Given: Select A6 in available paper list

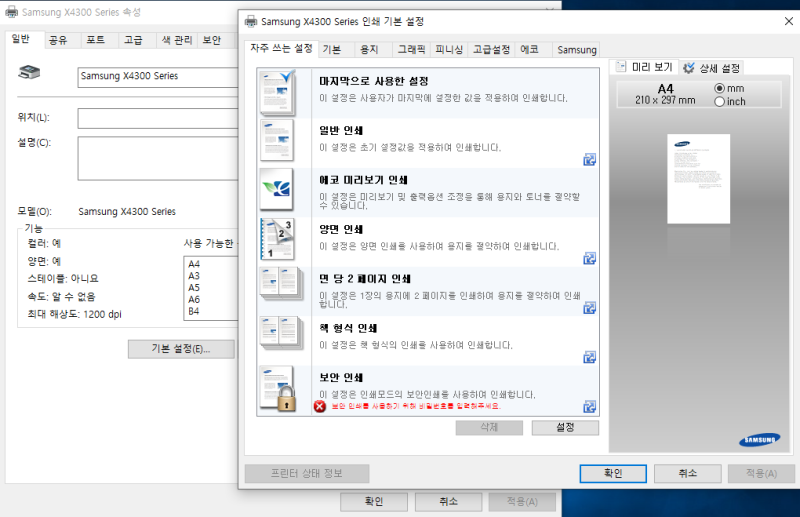Looking at the screenshot, I should [x=194, y=299].
